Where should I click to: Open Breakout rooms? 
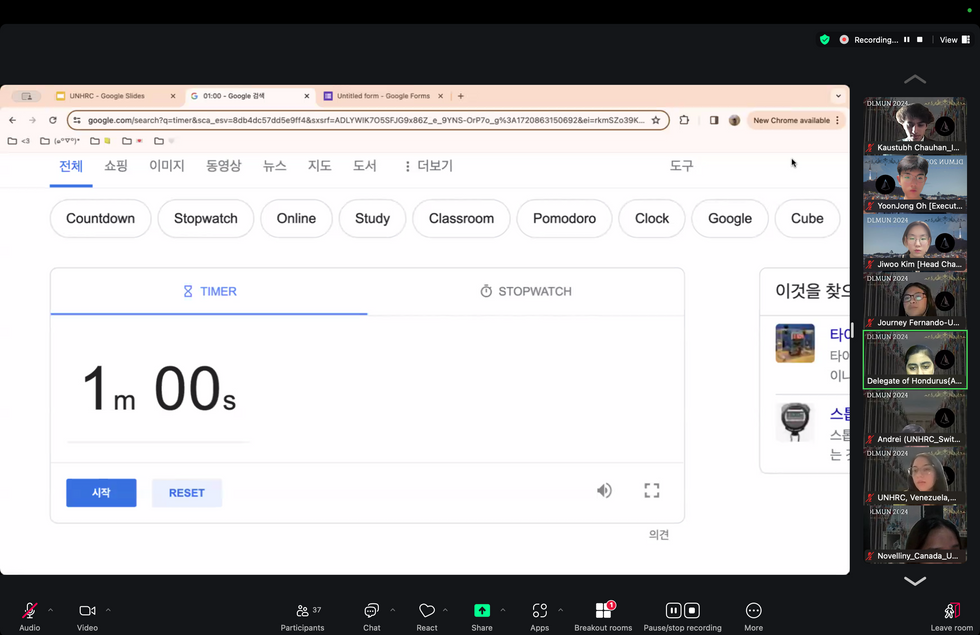[603, 616]
